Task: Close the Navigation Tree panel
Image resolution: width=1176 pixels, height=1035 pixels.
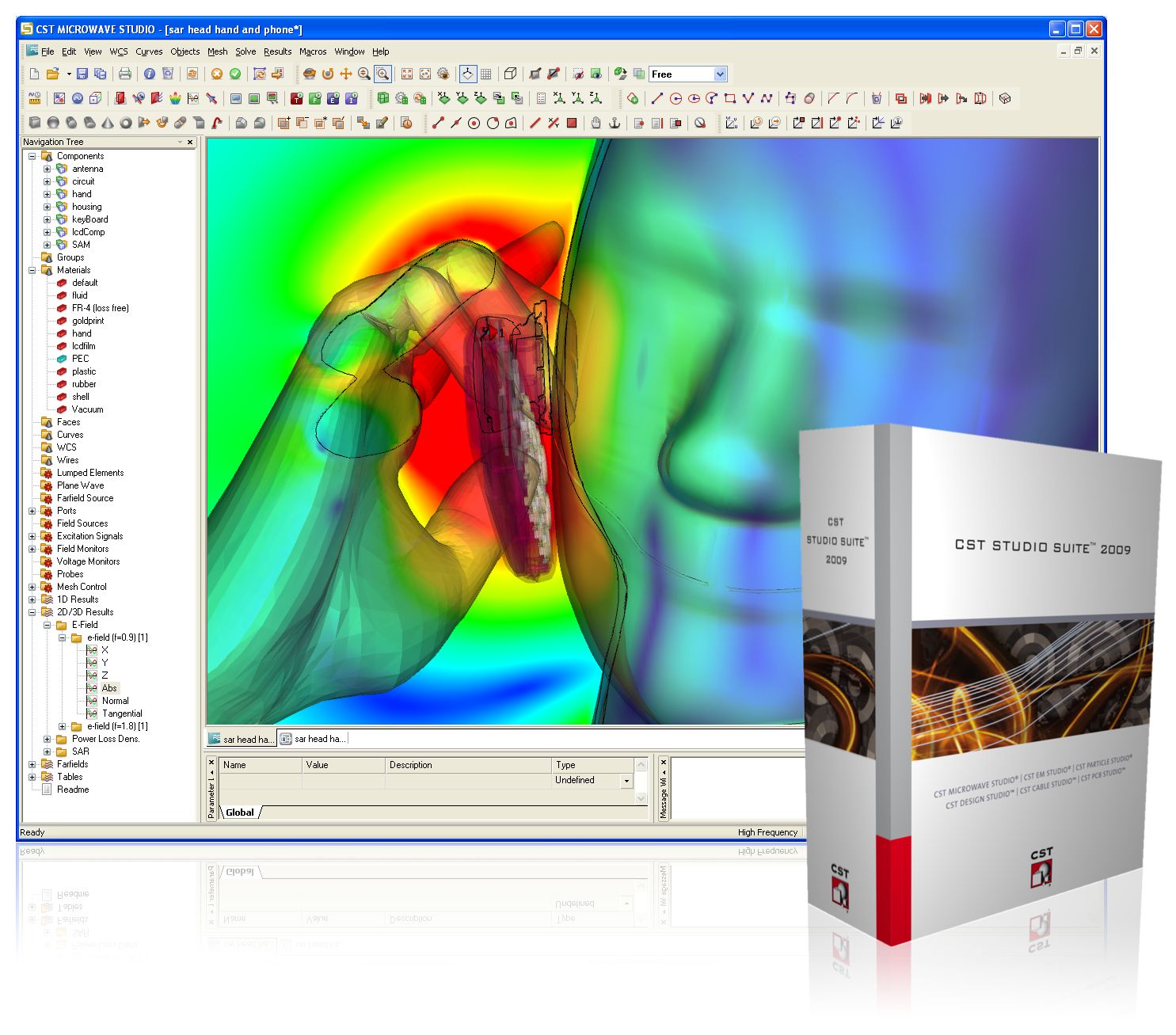Action: (x=190, y=143)
